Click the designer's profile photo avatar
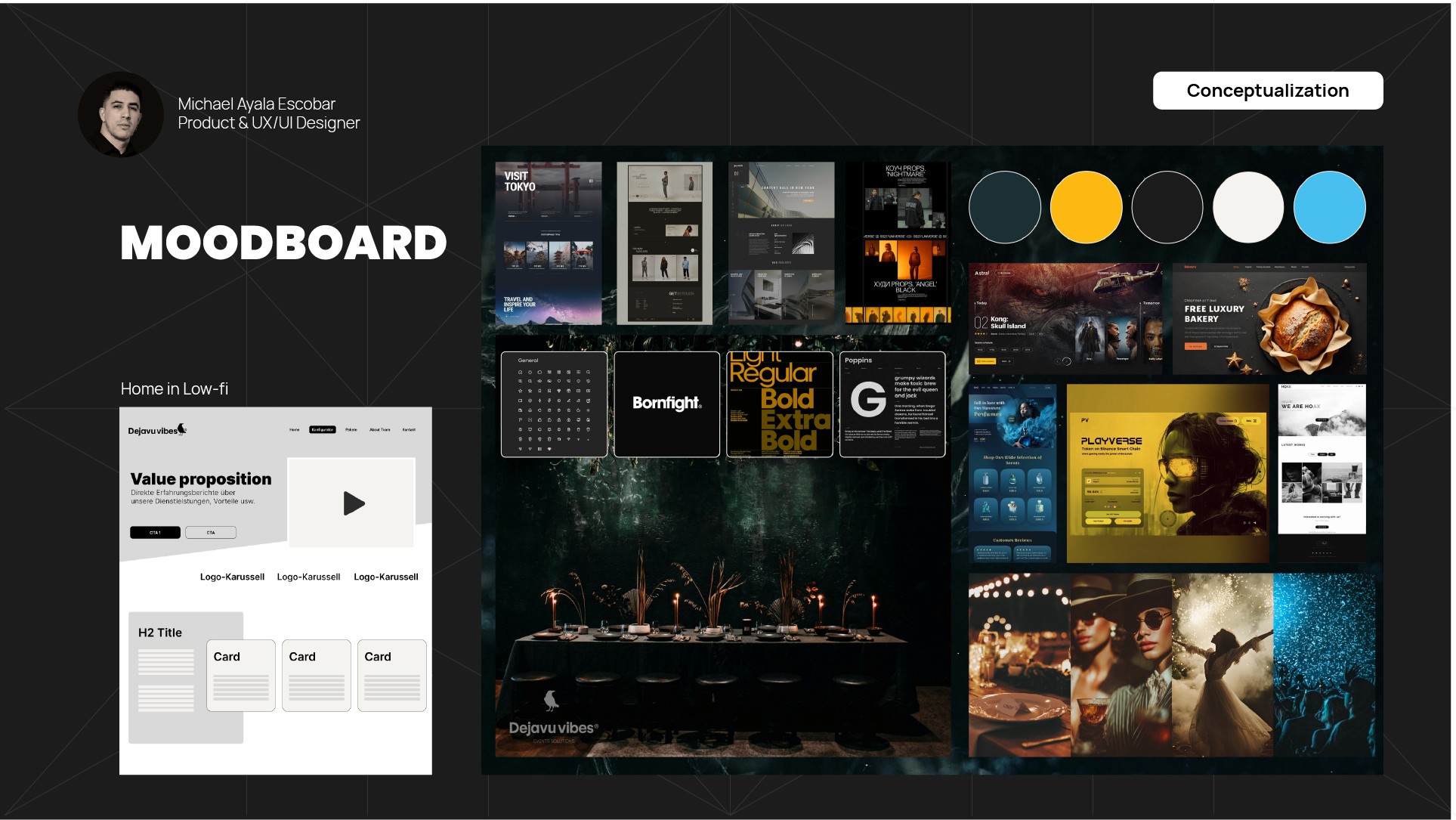This screenshot has height=820, width=1456. [x=121, y=115]
